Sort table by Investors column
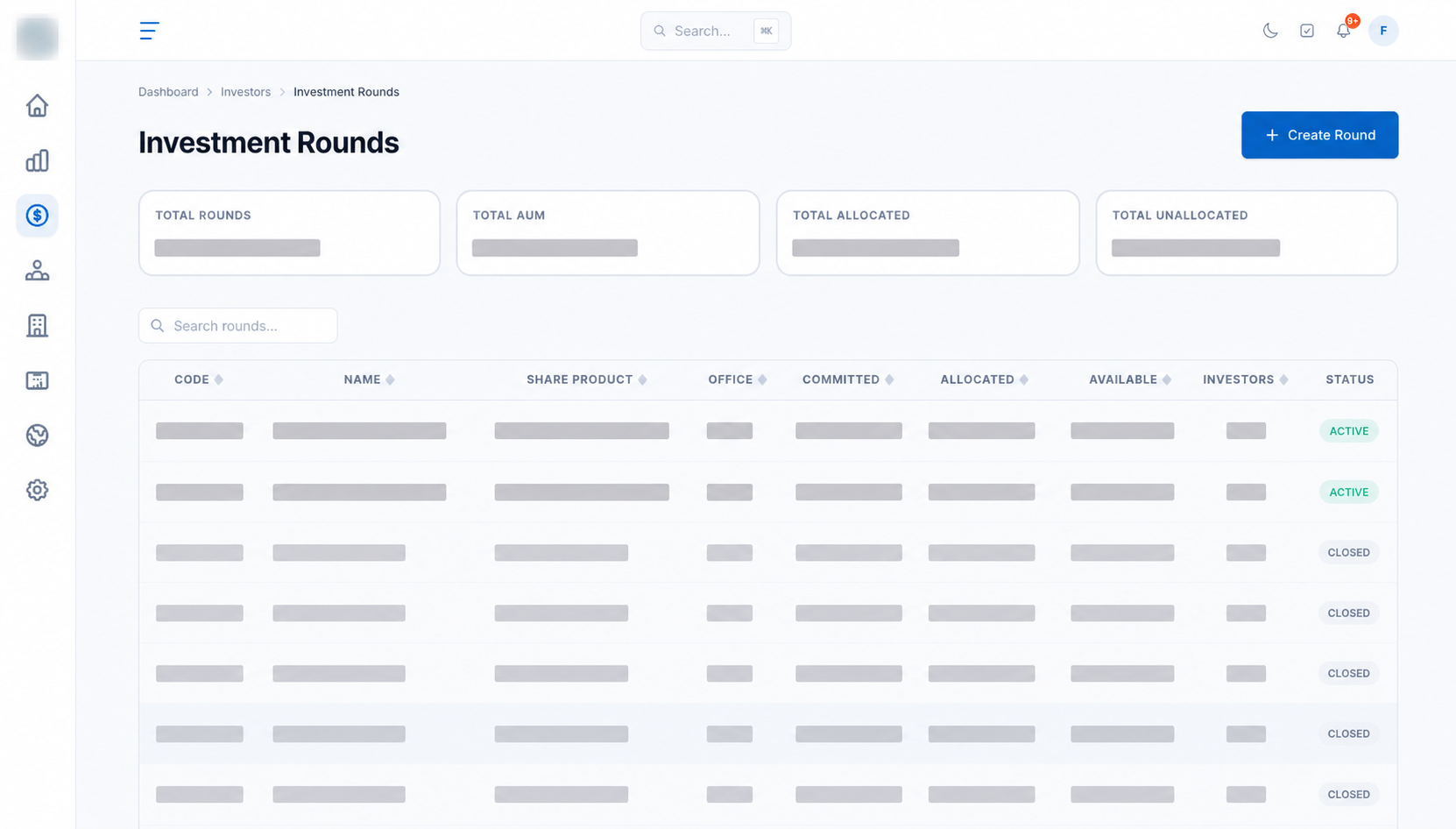Viewport: 1456px width, 829px height. (1246, 379)
